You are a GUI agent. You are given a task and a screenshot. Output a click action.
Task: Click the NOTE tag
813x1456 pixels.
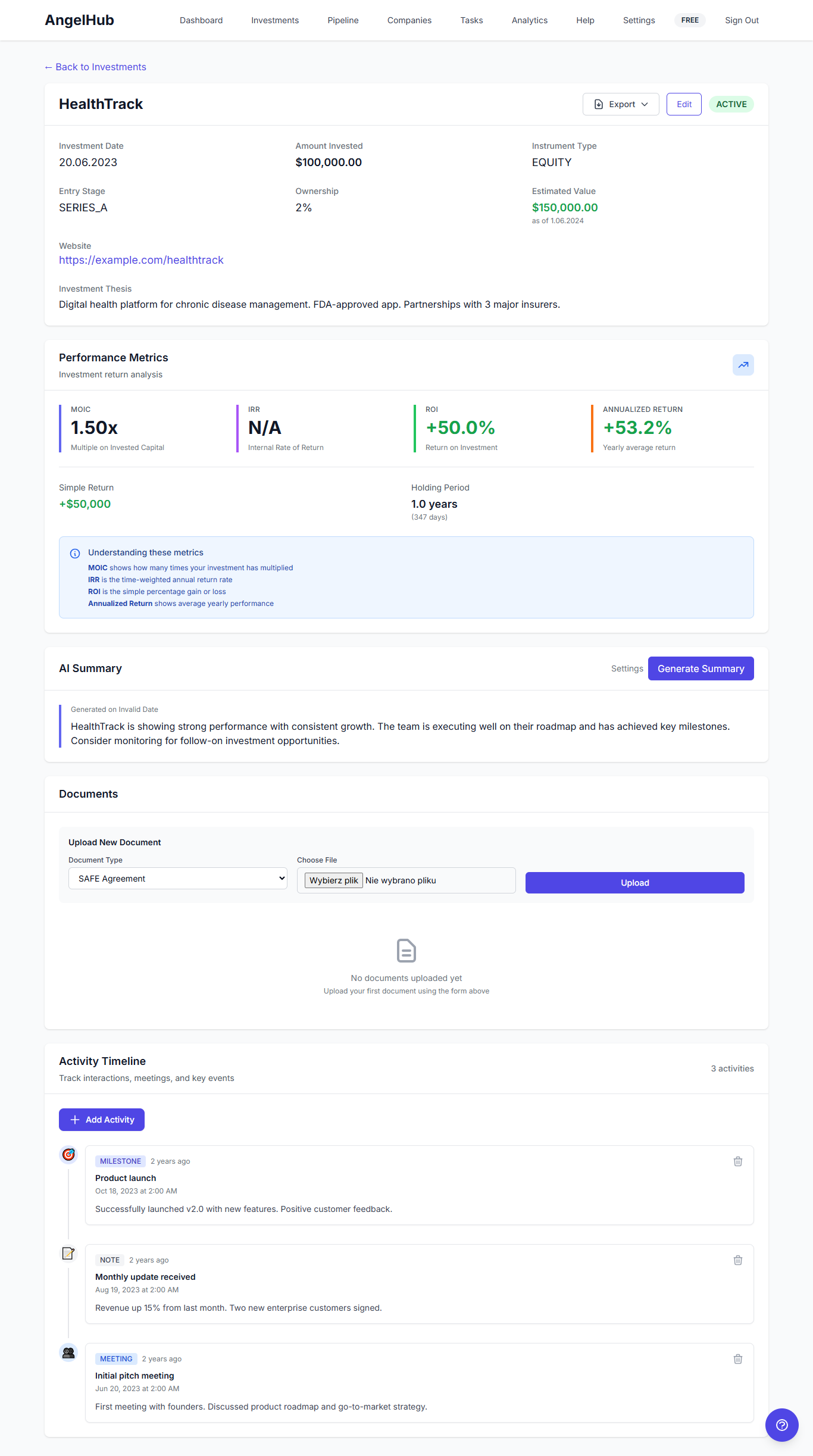110,1260
